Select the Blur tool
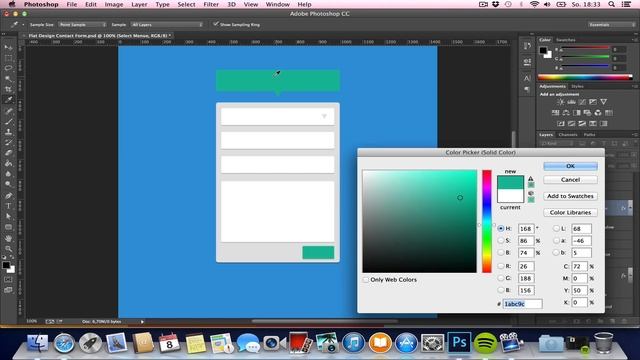 point(8,174)
